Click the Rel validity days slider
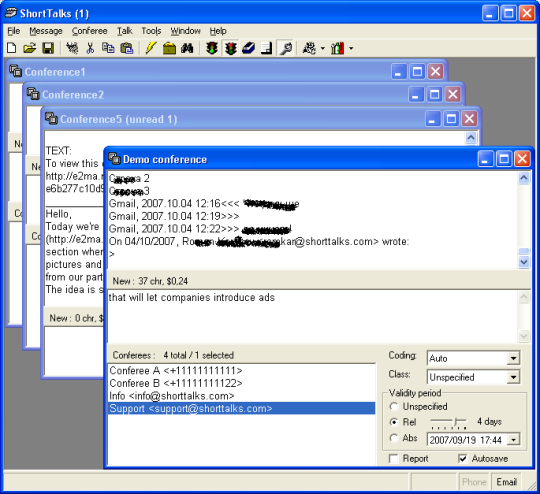The width and height of the screenshot is (540, 494). click(448, 422)
